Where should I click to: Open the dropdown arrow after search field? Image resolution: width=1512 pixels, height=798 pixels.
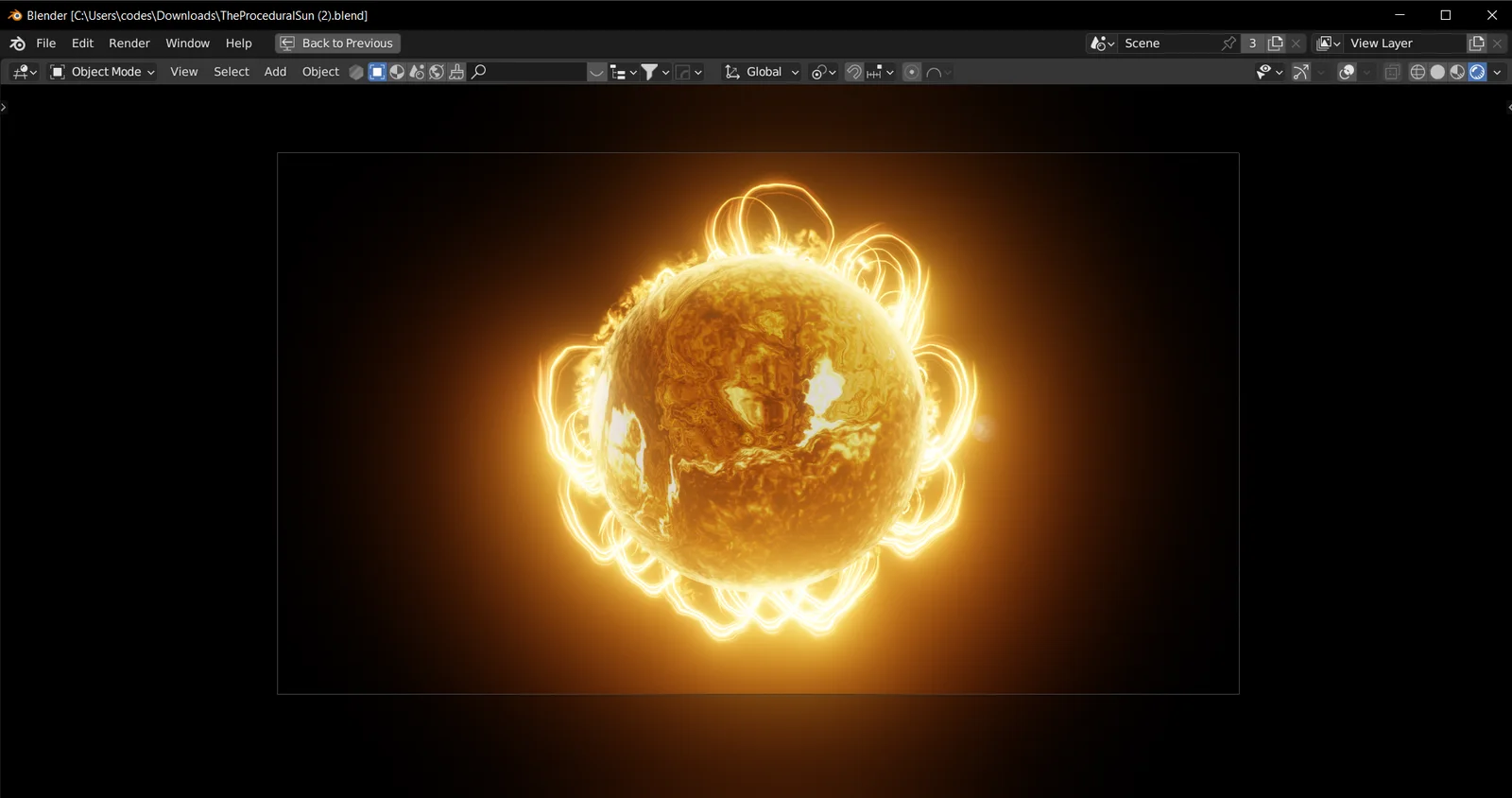click(x=596, y=72)
